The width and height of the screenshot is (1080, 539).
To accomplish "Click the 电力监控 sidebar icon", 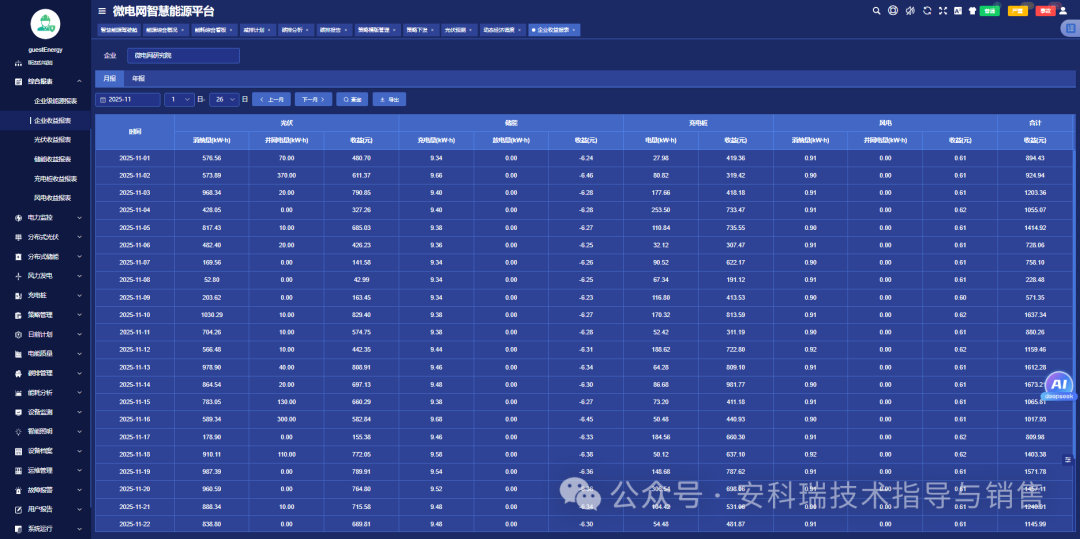I will 19,218.
